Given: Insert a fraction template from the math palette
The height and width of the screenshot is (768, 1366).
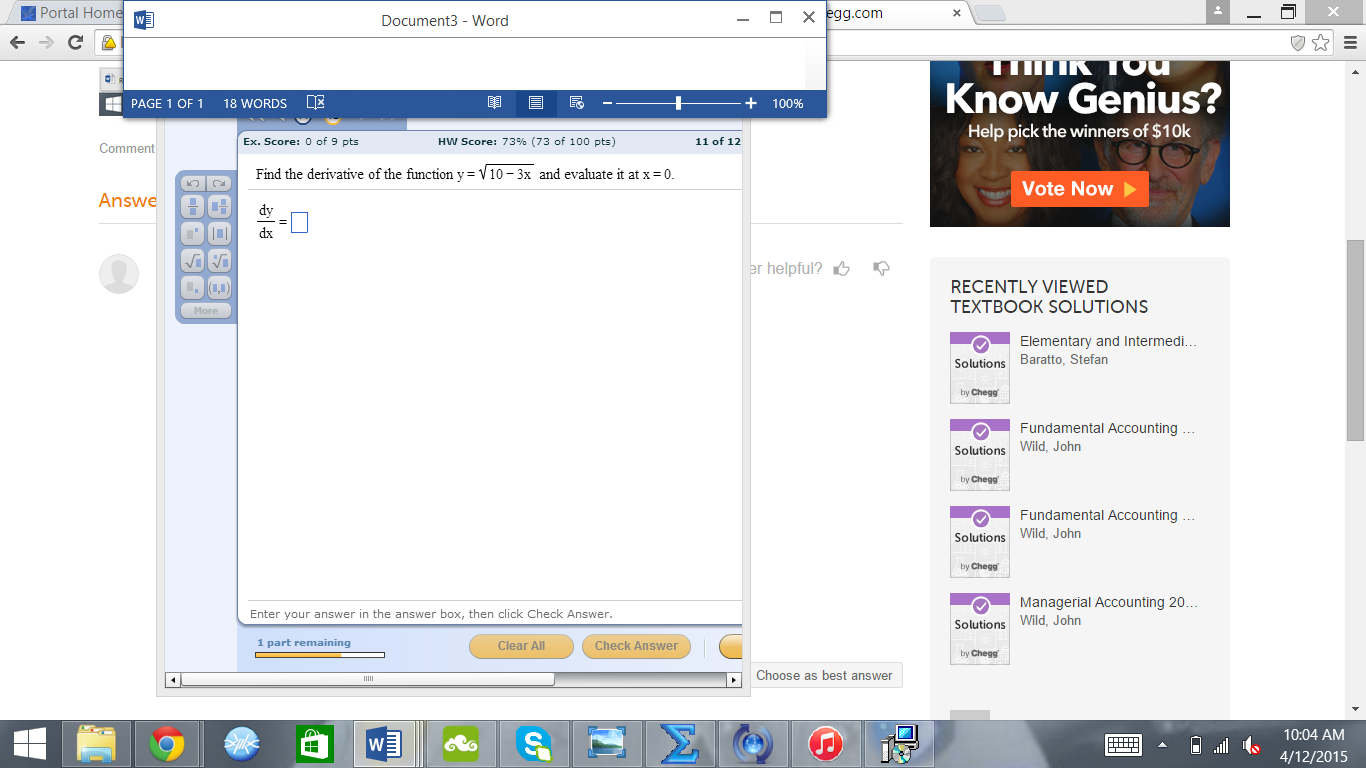Looking at the screenshot, I should pos(193,207).
